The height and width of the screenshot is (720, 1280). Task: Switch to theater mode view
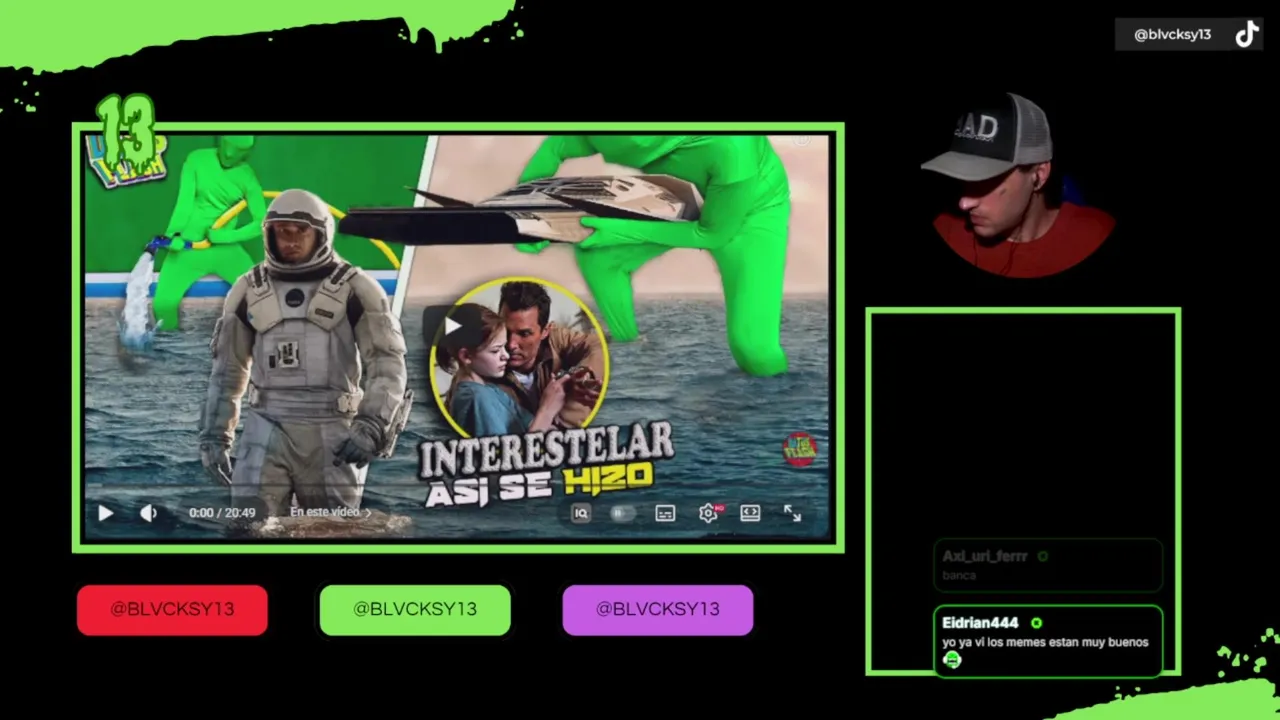[x=750, y=513]
